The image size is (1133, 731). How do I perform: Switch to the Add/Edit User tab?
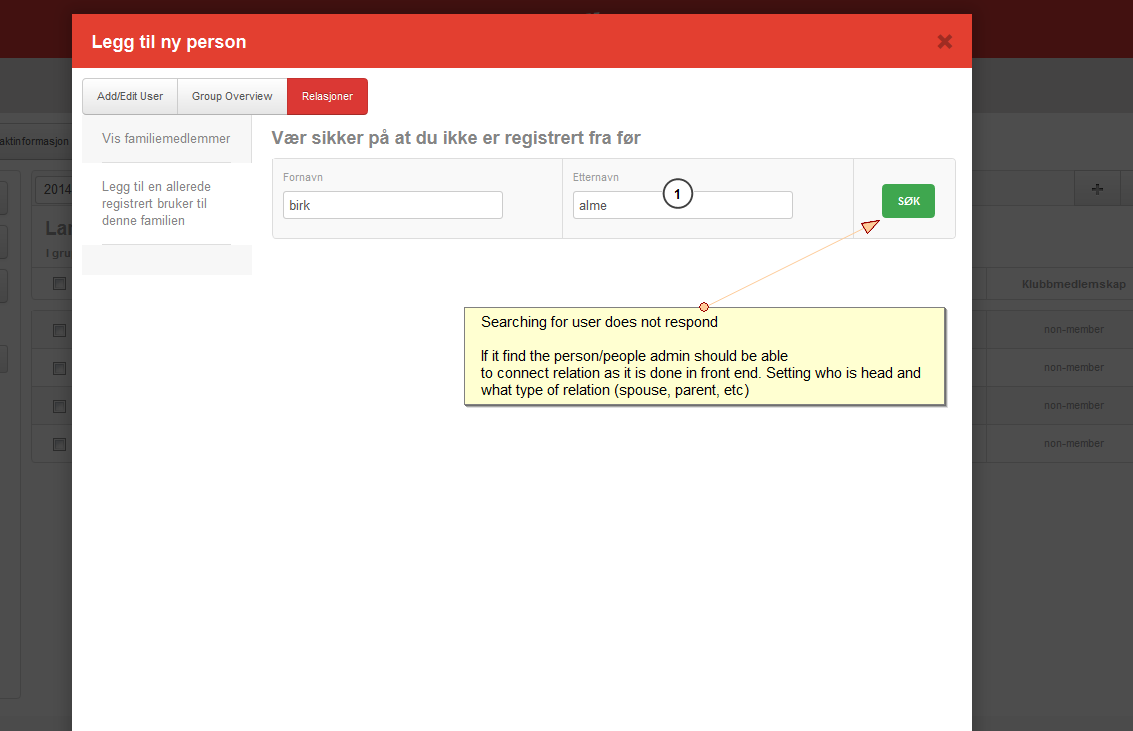click(x=130, y=96)
